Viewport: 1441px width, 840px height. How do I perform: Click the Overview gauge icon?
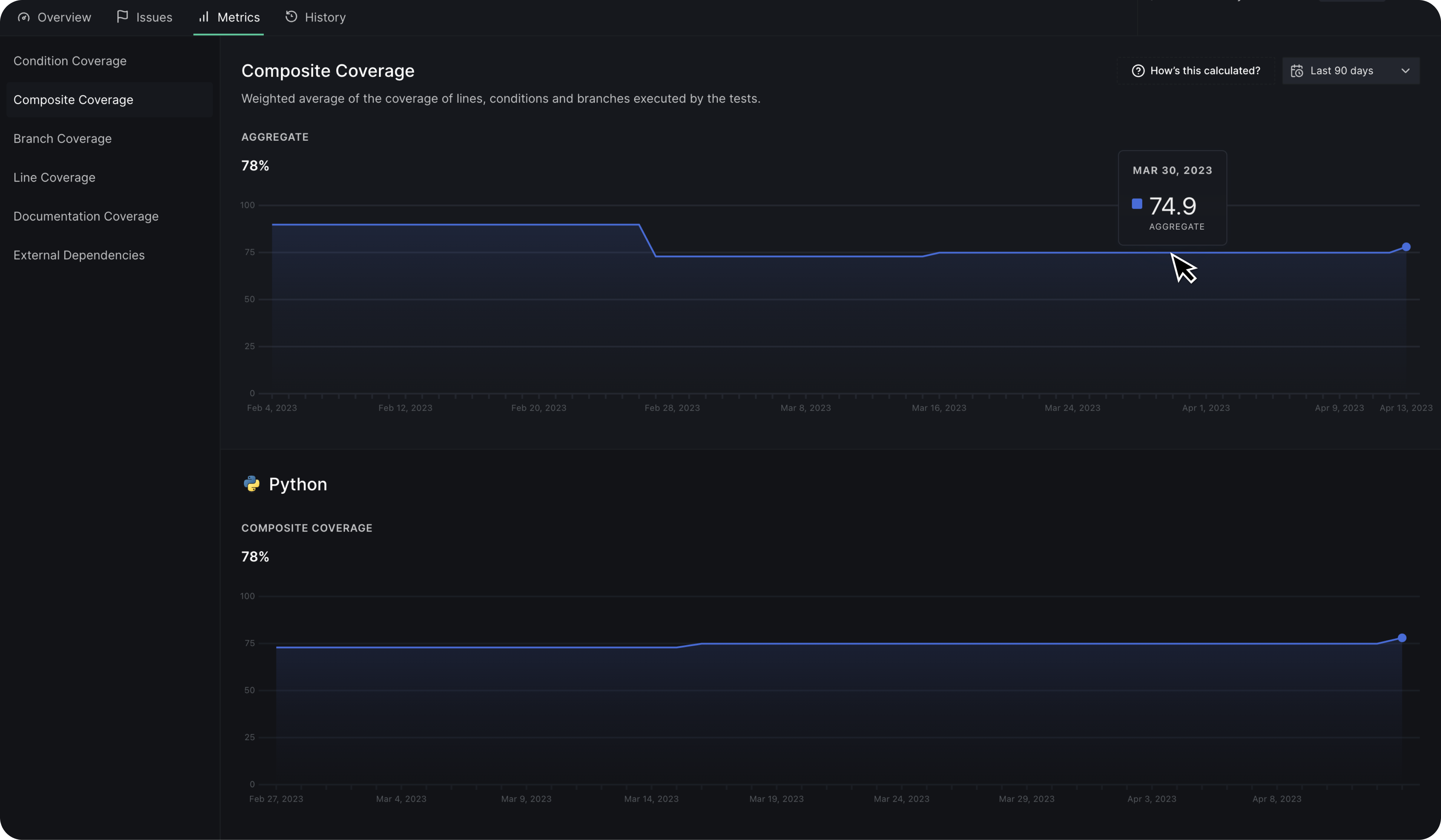pos(23,17)
